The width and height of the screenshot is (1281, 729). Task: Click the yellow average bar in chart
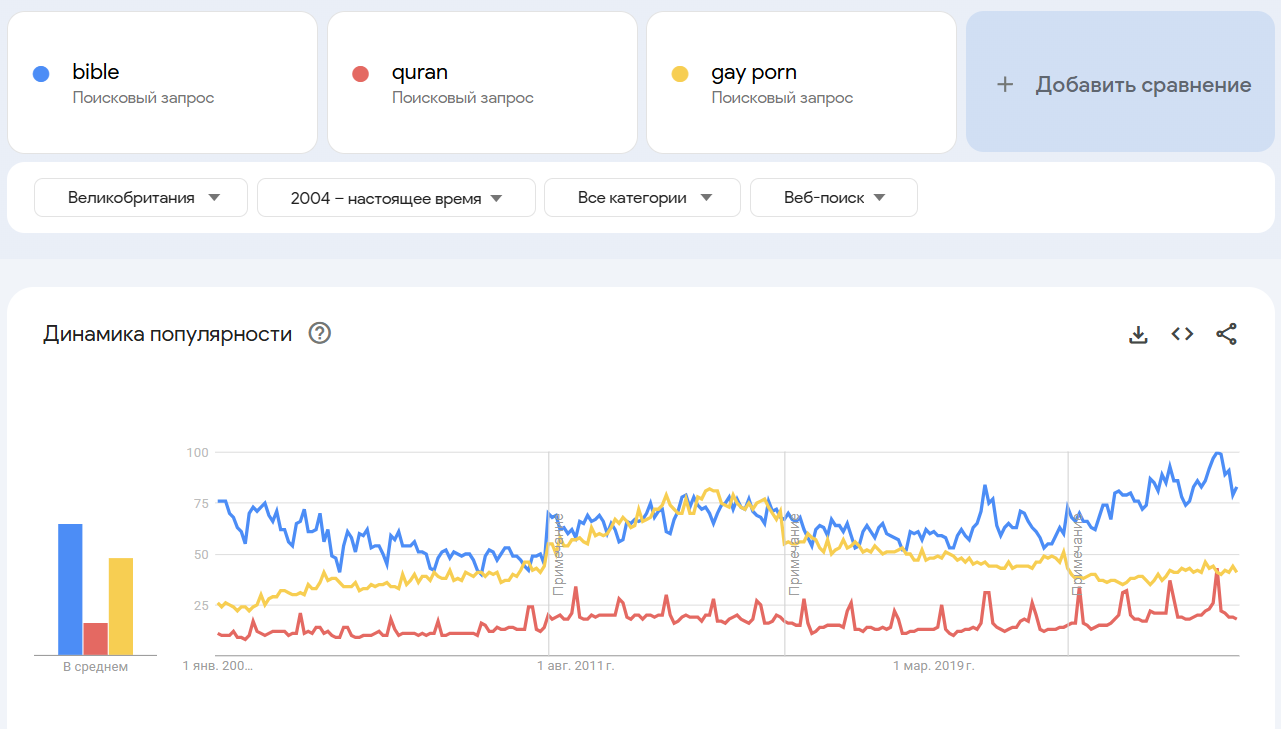pos(121,606)
